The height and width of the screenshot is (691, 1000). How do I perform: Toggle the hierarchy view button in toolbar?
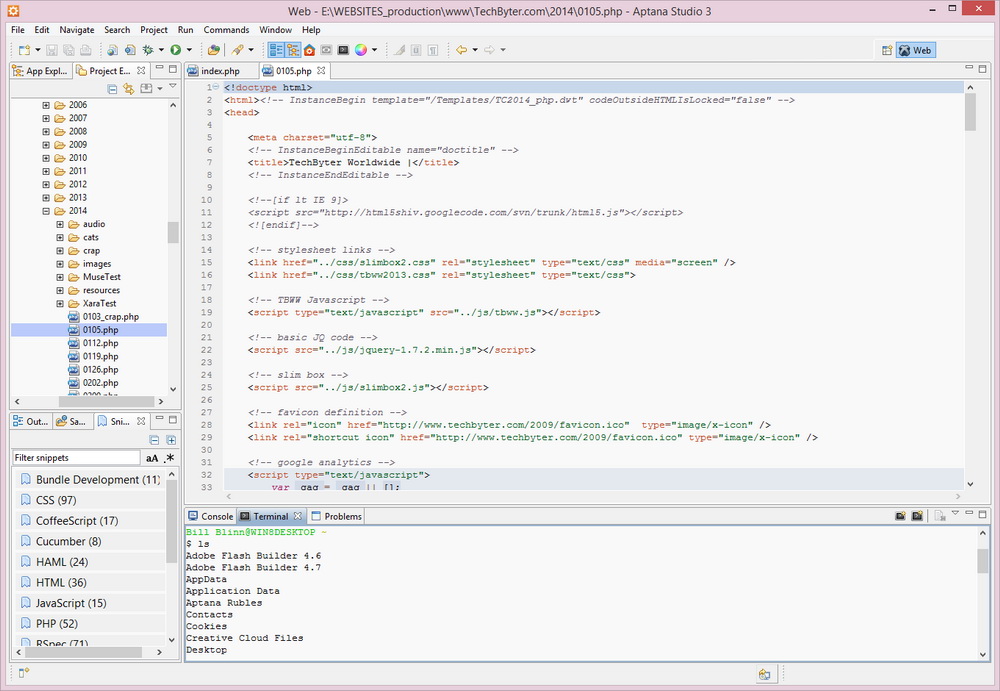point(293,50)
